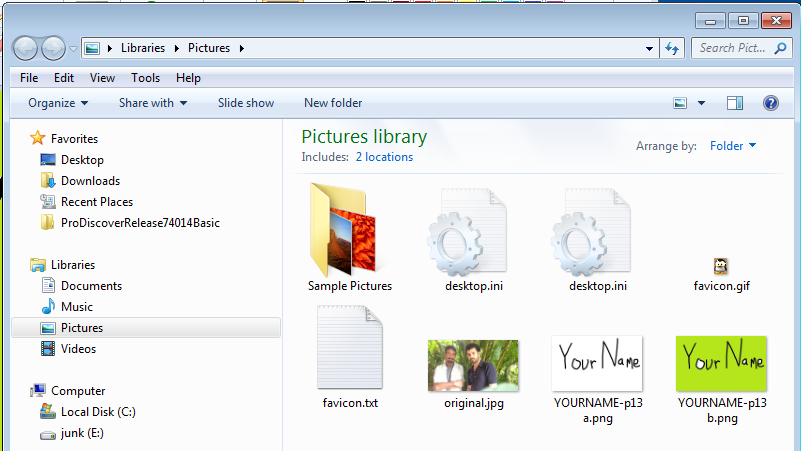This screenshot has width=801, height=451.
Task: Click the junk (E:) drive icon
Action: [48, 435]
